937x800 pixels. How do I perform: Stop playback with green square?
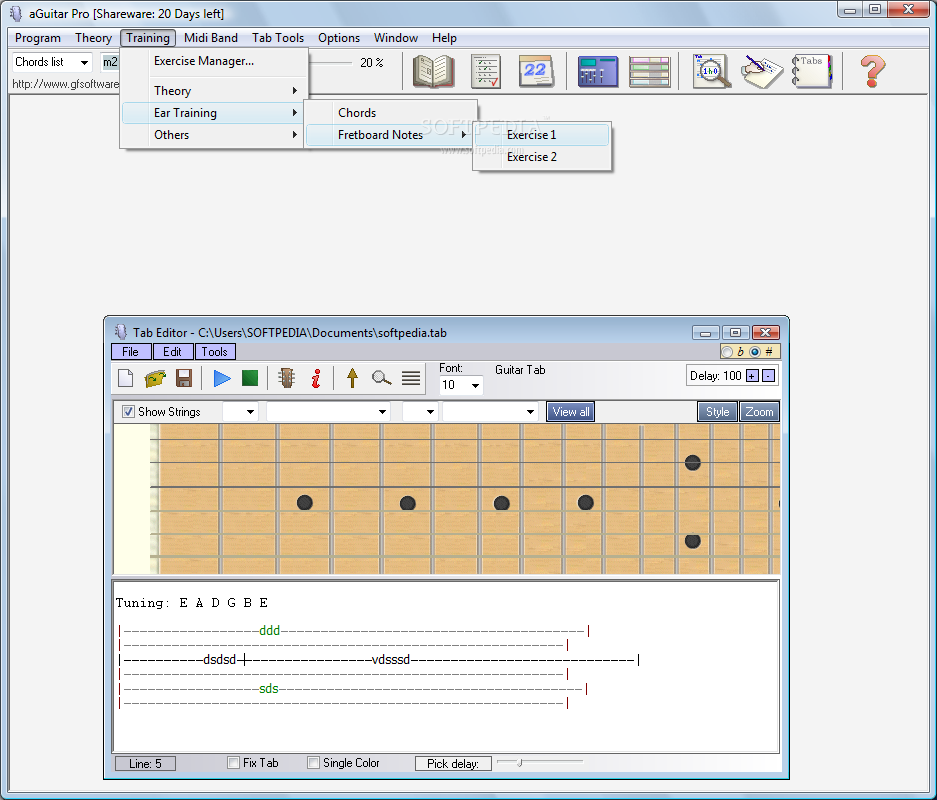[x=250, y=378]
